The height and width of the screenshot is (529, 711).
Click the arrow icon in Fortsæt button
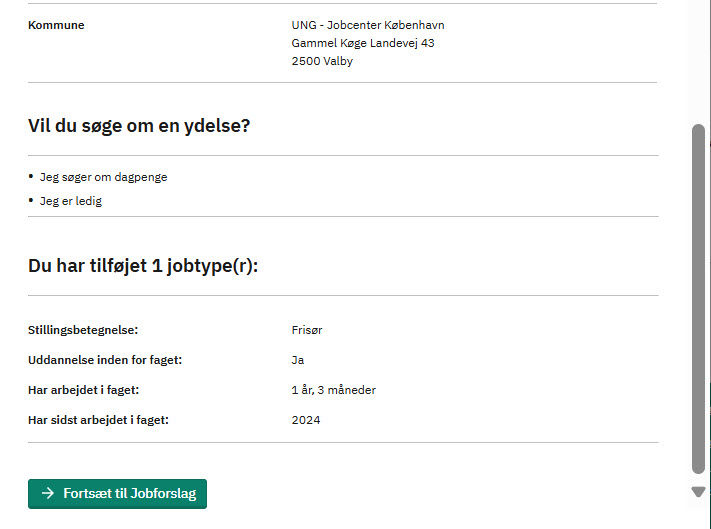[x=48, y=493]
